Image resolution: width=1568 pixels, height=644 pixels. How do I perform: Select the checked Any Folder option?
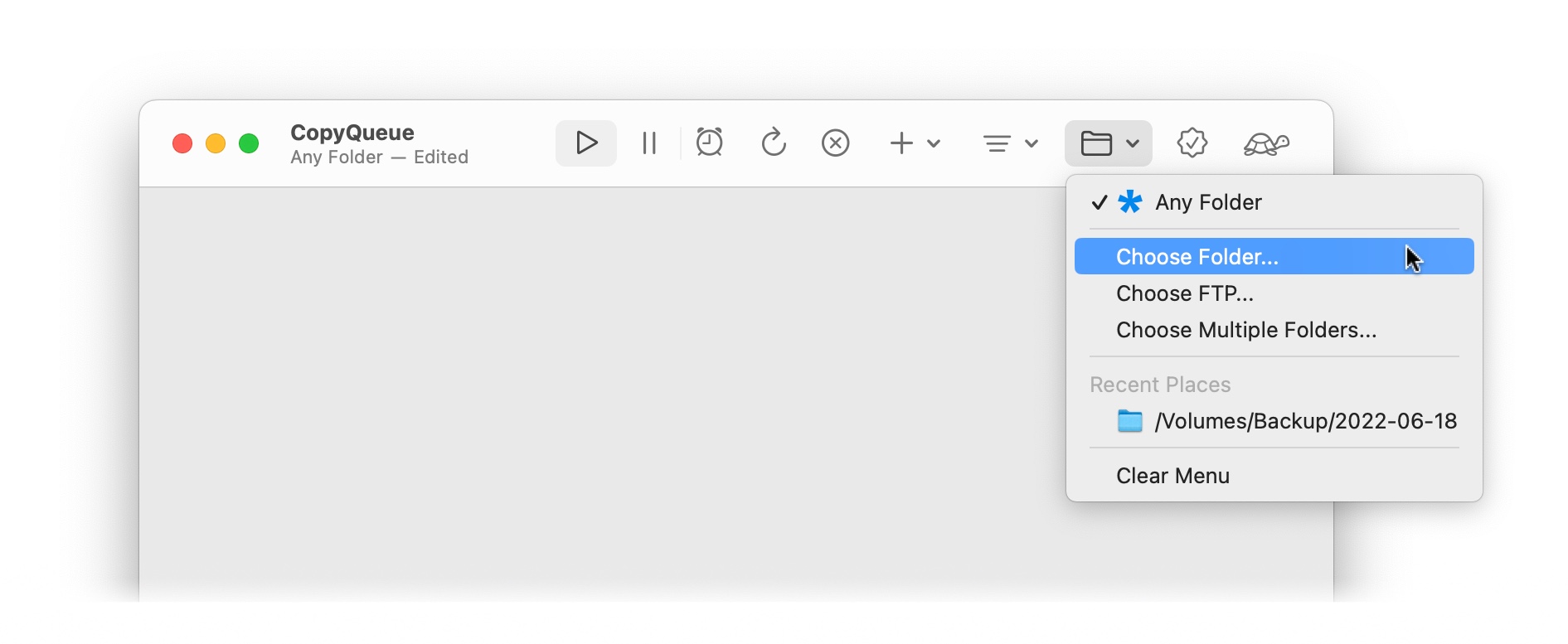point(1208,202)
